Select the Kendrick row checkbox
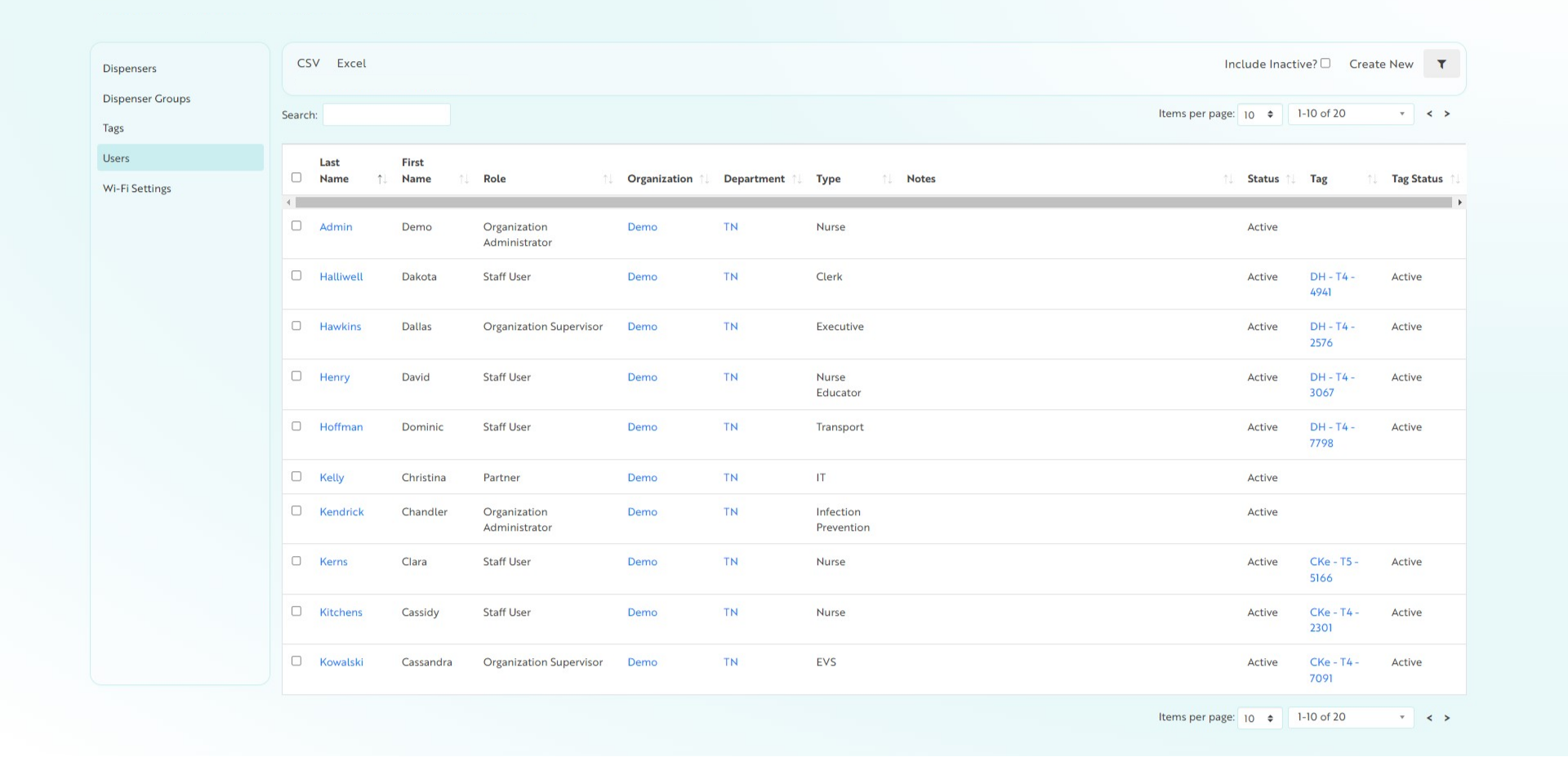This screenshot has height=757, width=1568. coord(296,510)
